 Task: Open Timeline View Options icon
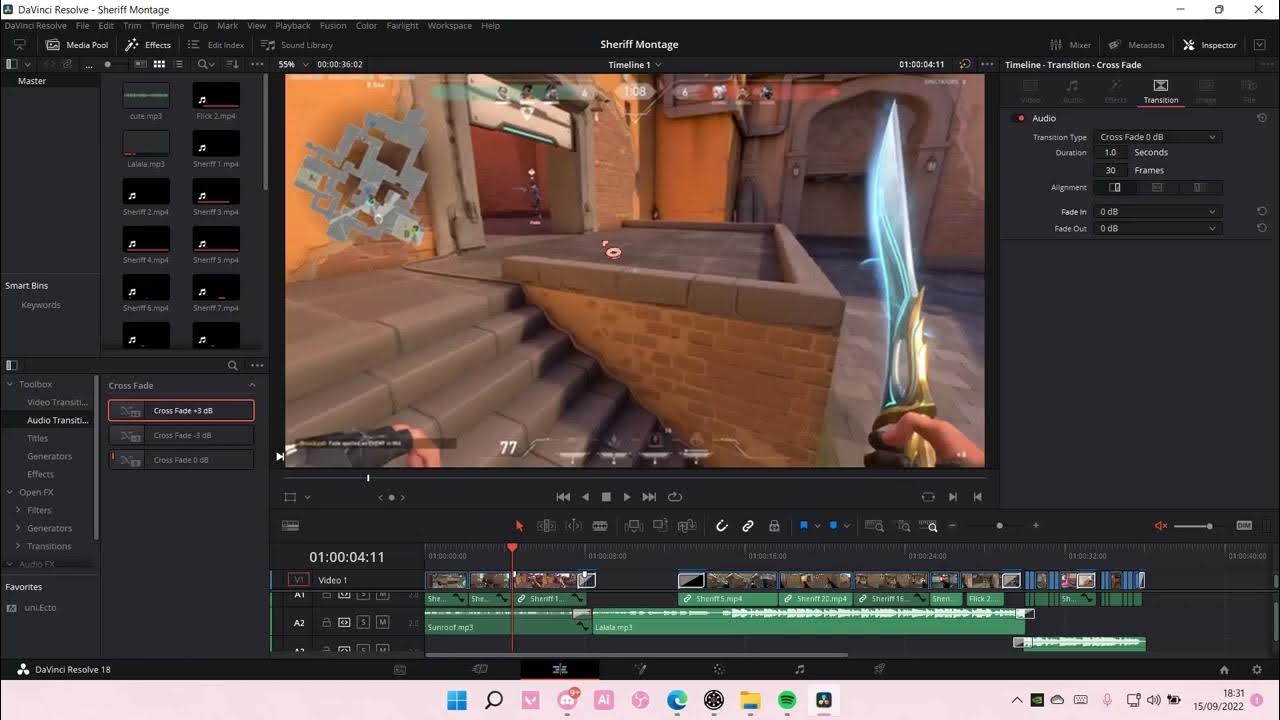click(x=291, y=526)
